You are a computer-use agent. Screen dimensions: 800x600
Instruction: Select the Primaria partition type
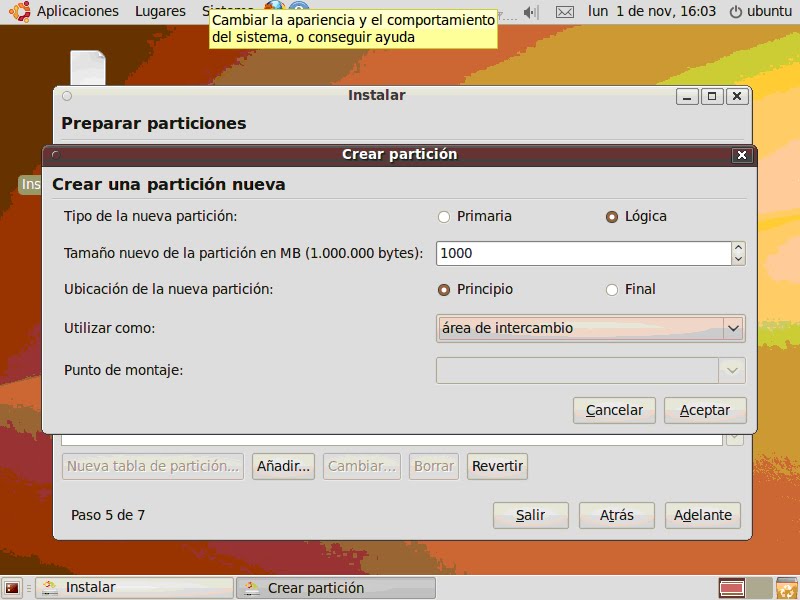click(x=444, y=216)
